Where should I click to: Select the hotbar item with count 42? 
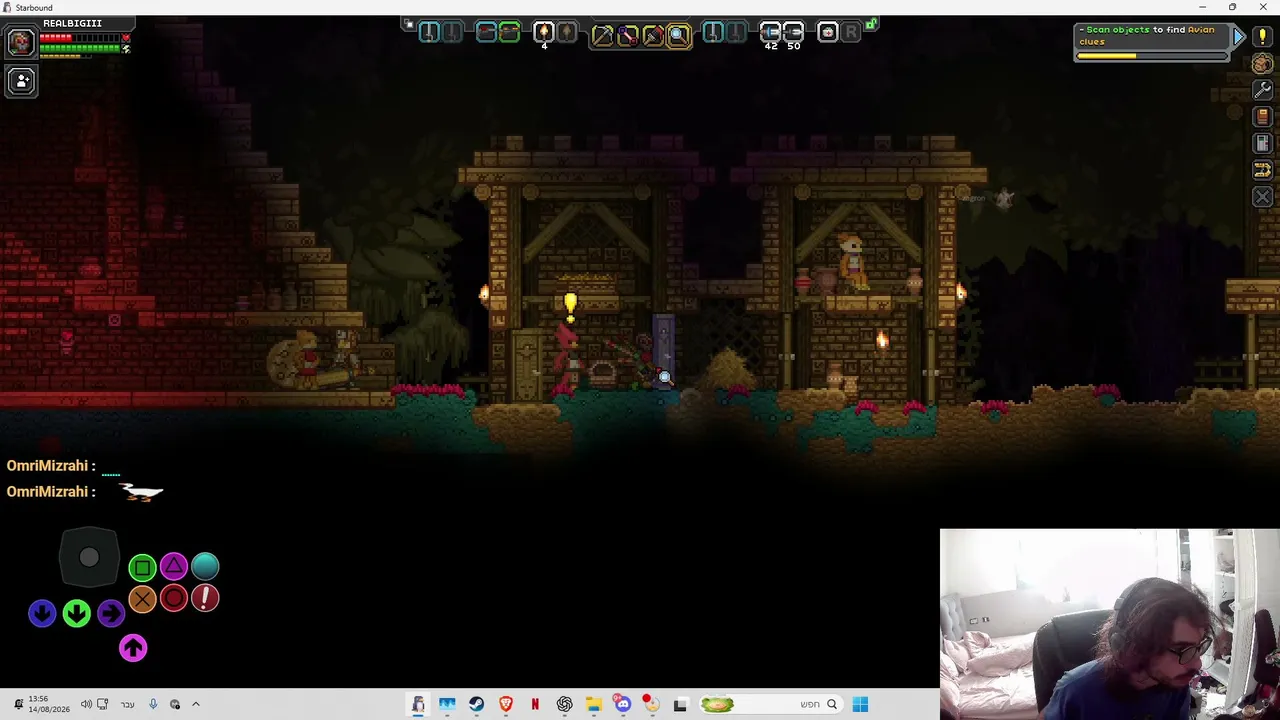(770, 34)
